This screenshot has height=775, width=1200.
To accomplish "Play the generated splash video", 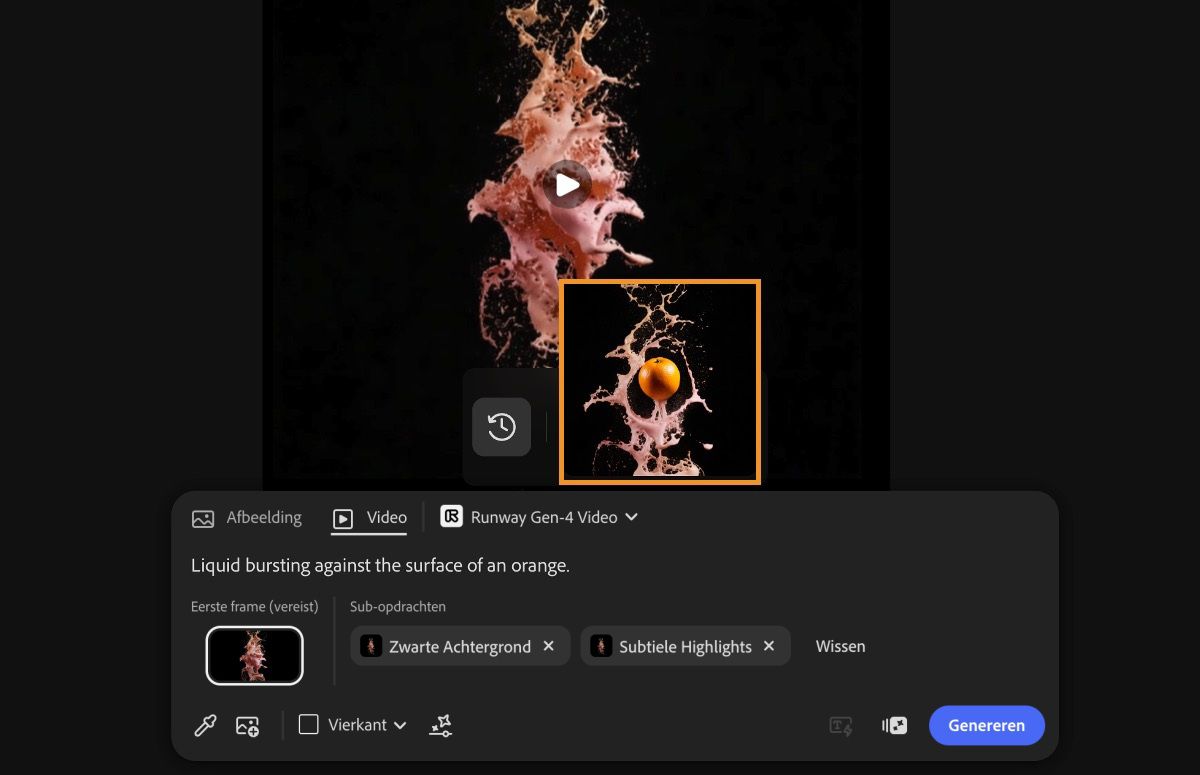I will [x=567, y=184].
